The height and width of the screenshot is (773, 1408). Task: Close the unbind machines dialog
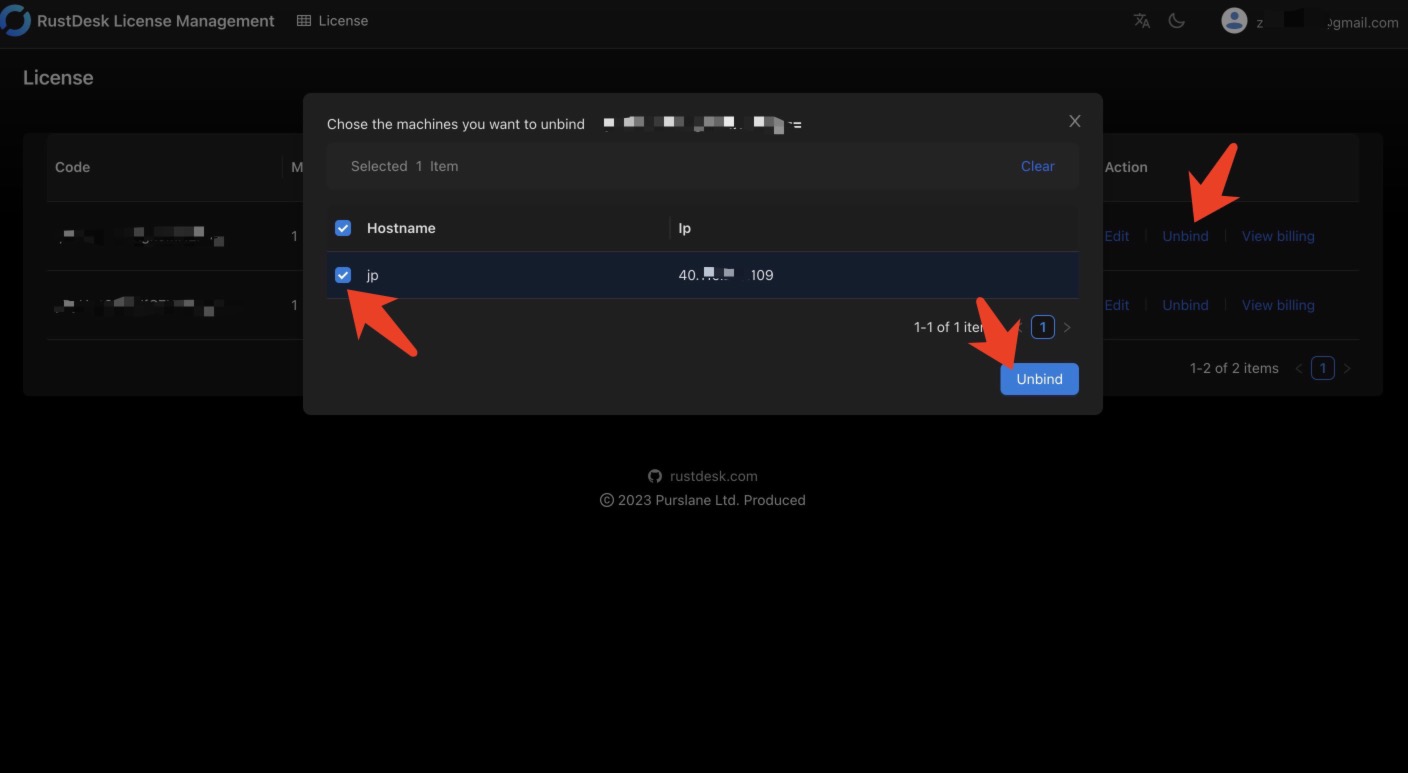1075,121
